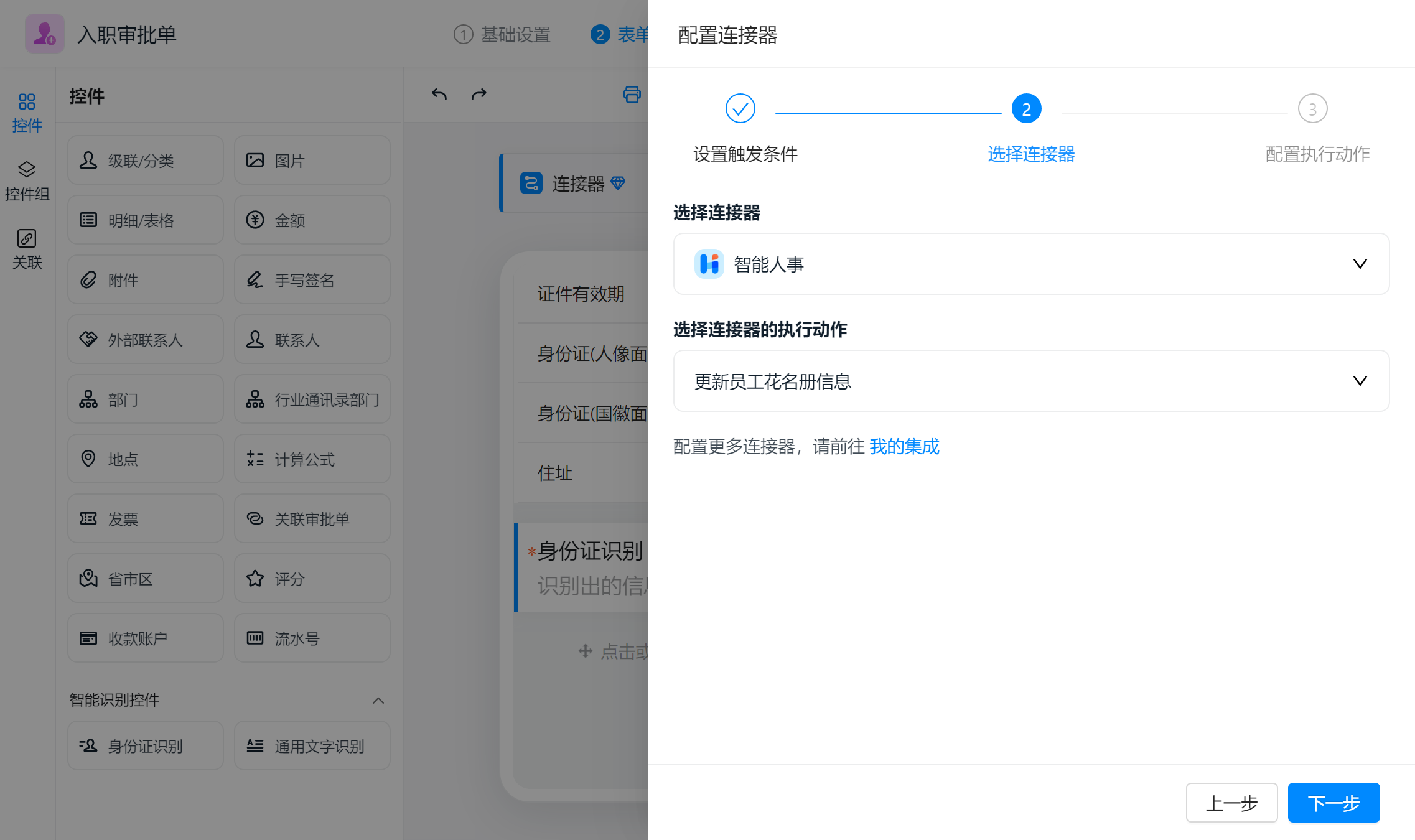Select the 联系人 control

point(312,340)
